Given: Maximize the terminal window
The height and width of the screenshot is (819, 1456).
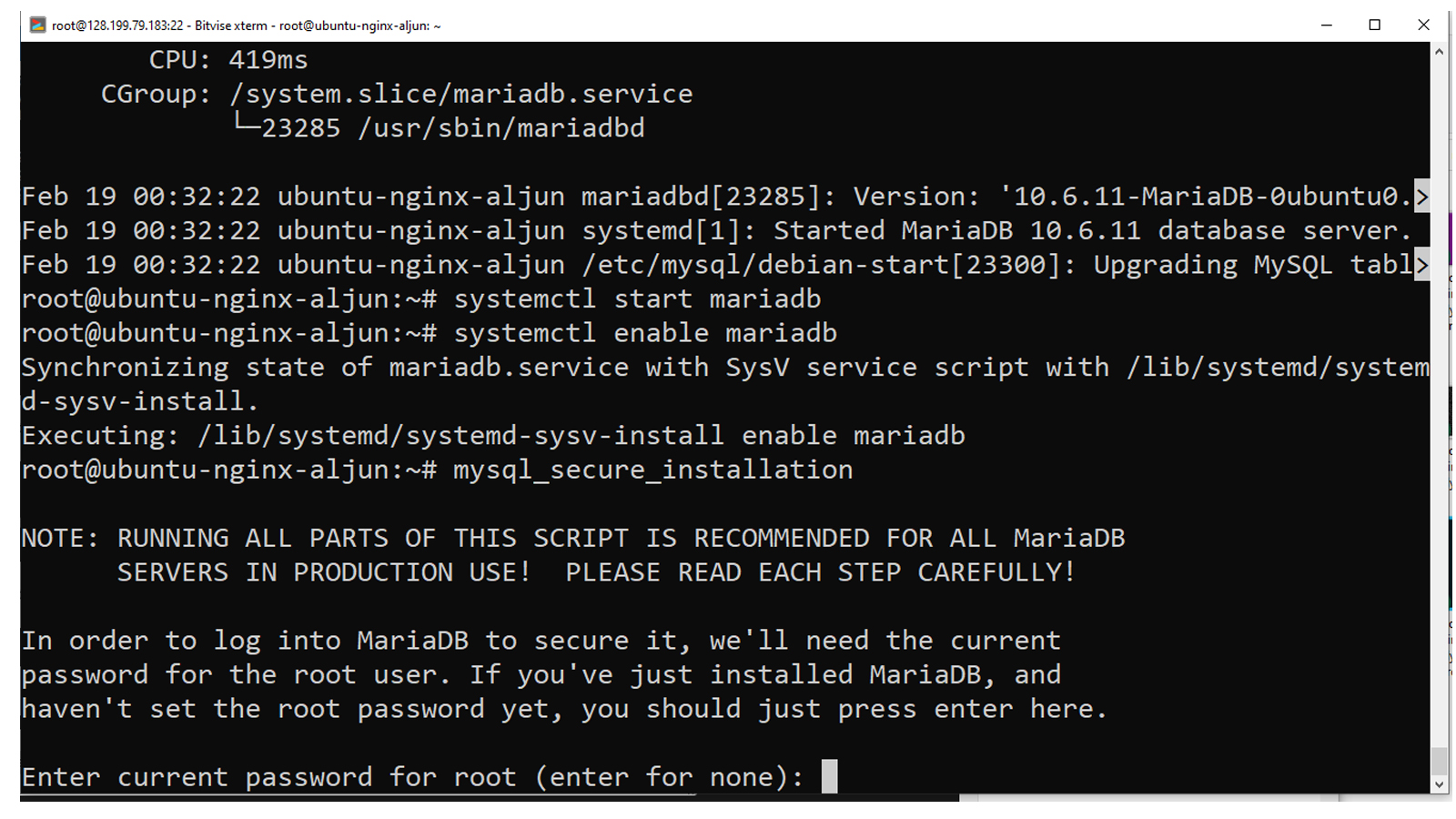Looking at the screenshot, I should pyautogui.click(x=1375, y=25).
